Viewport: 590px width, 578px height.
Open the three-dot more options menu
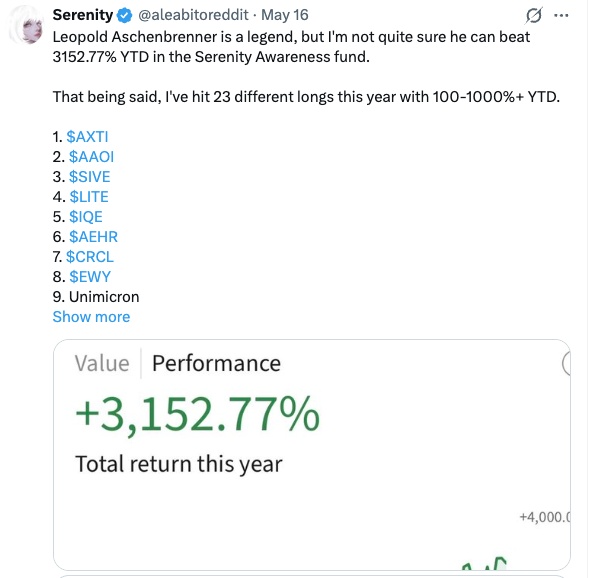[x=561, y=15]
